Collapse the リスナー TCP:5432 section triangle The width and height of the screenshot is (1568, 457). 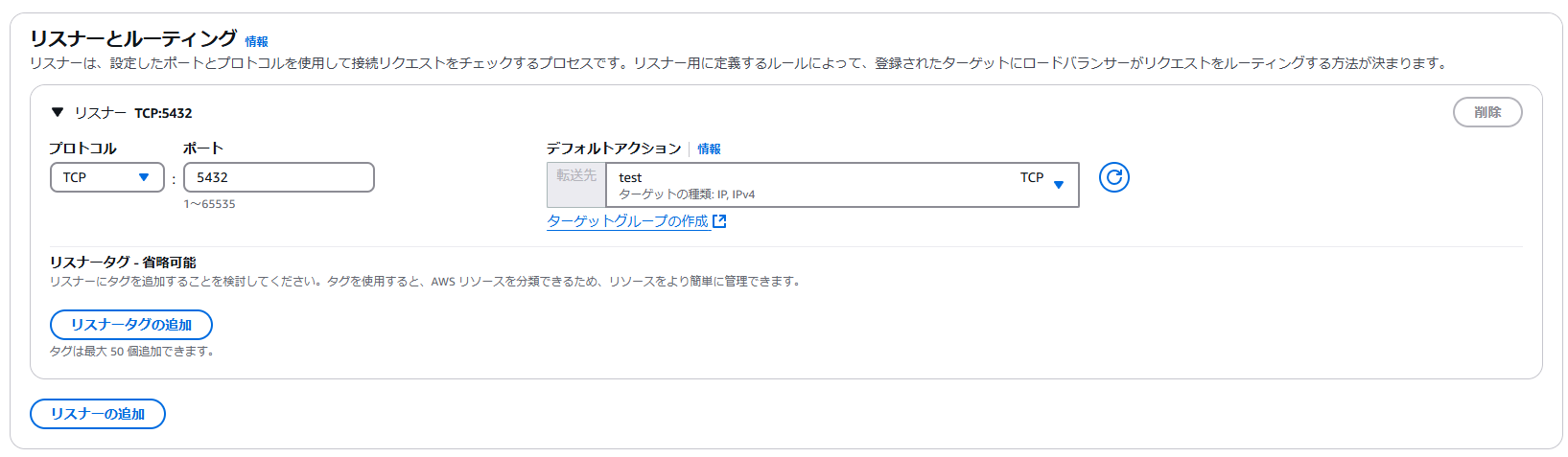point(58,112)
